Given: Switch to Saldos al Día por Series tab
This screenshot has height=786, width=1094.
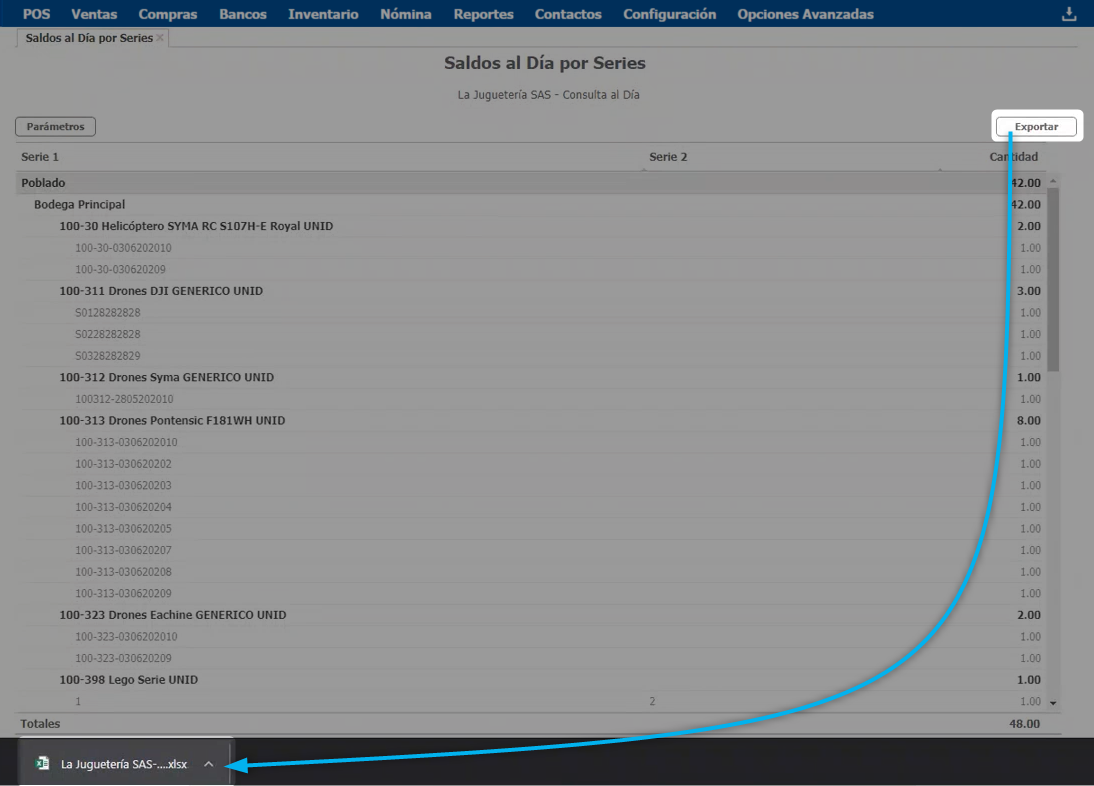Looking at the screenshot, I should 89,38.
